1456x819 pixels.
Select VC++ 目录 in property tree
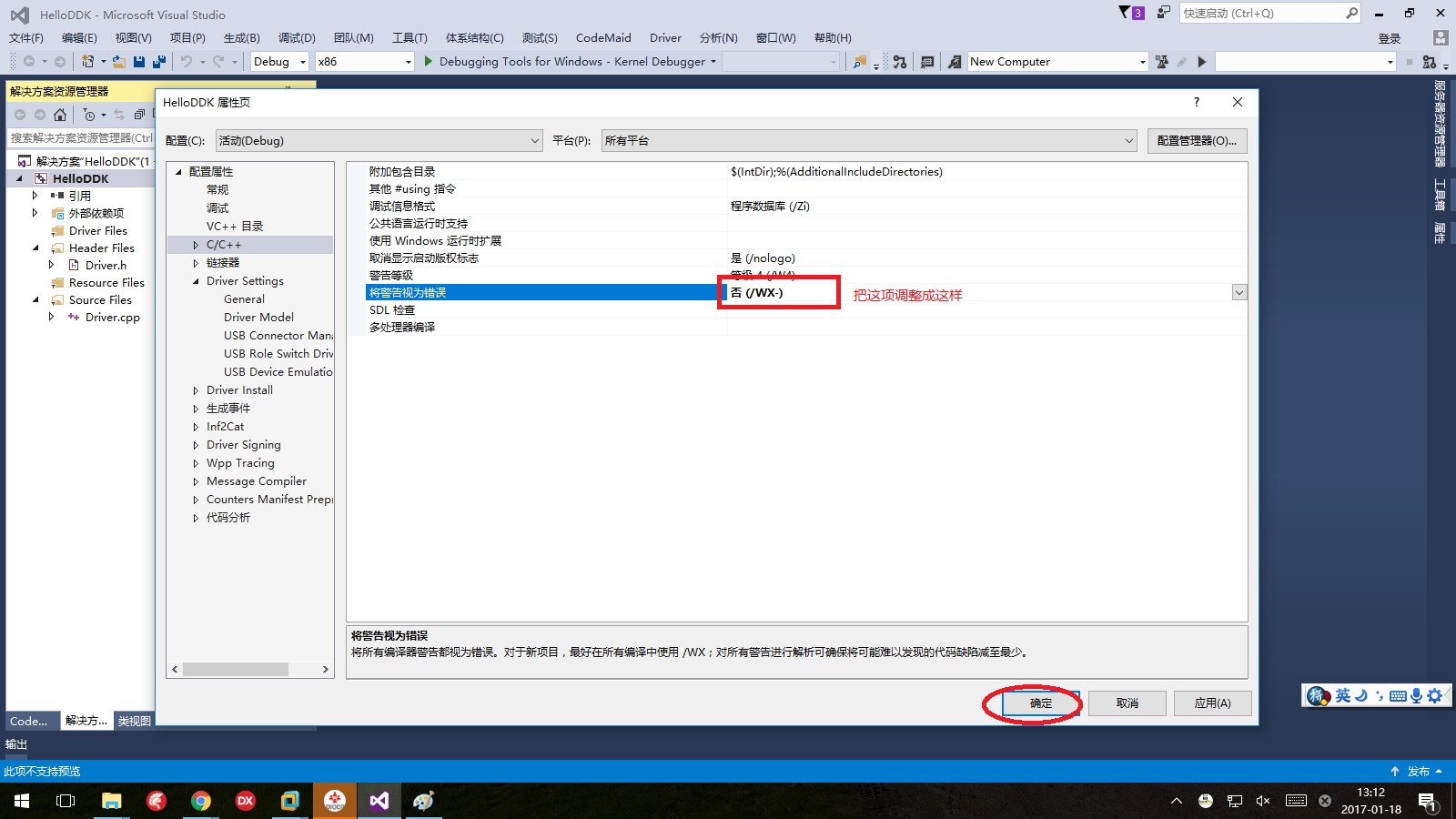click(235, 227)
